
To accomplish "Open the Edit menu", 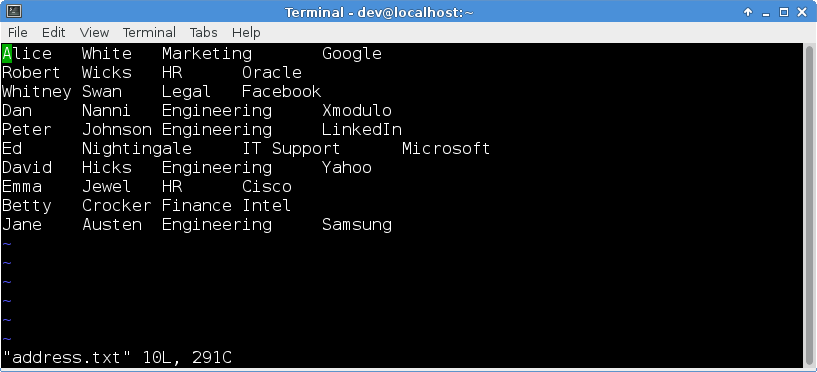I will [x=54, y=32].
